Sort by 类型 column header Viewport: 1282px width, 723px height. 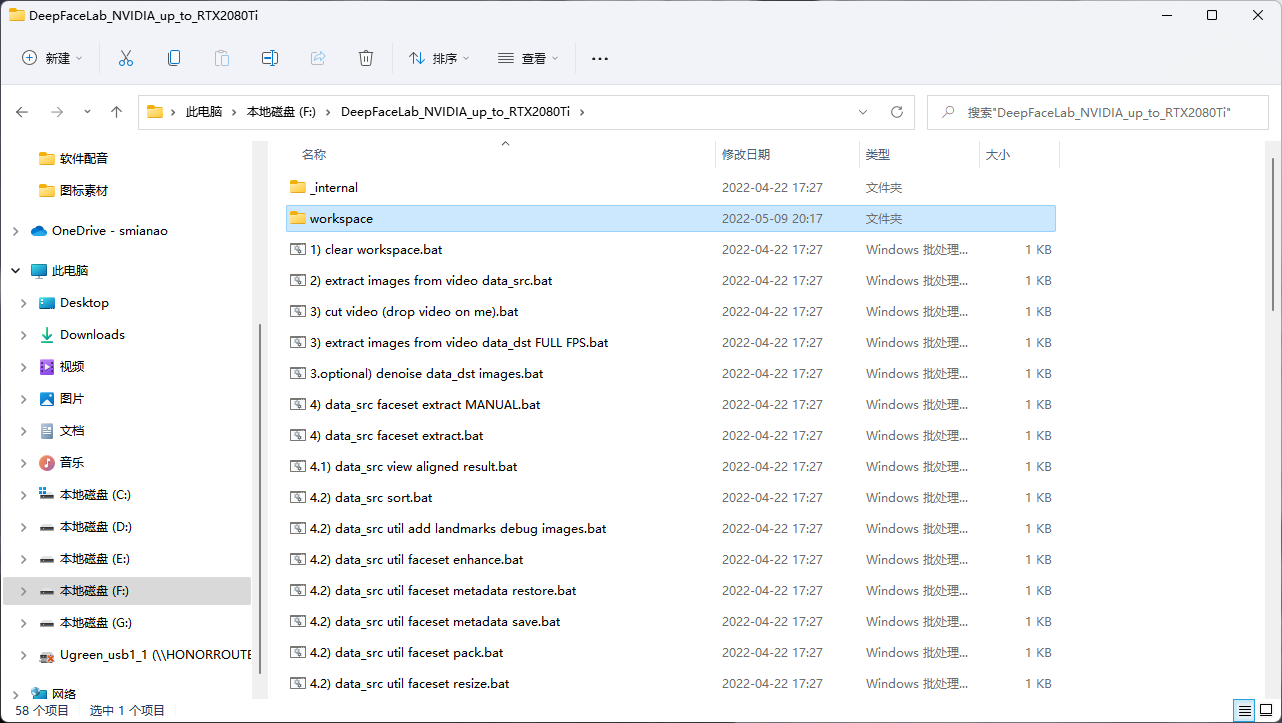878,155
